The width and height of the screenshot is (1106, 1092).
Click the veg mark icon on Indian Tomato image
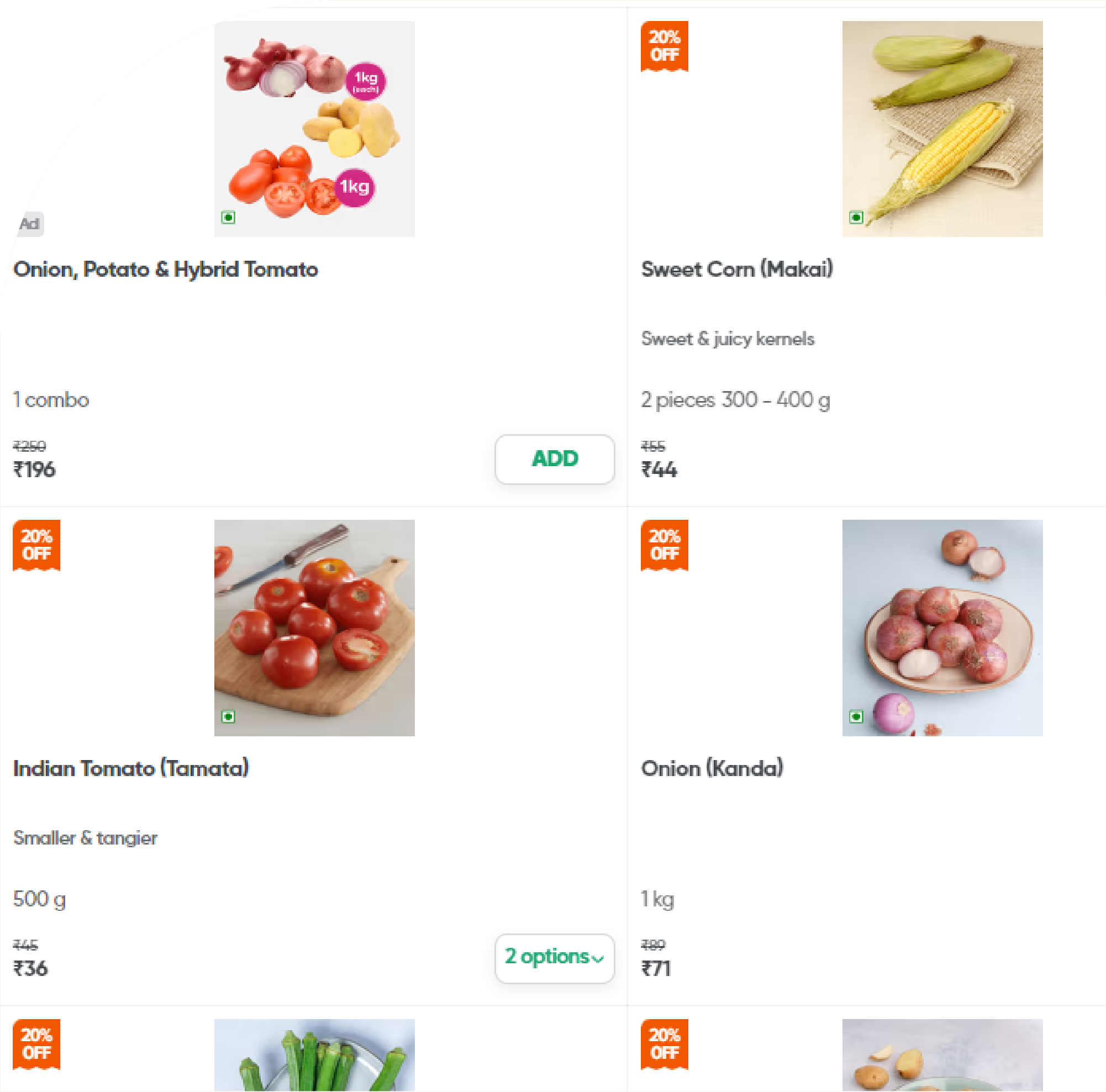[228, 716]
